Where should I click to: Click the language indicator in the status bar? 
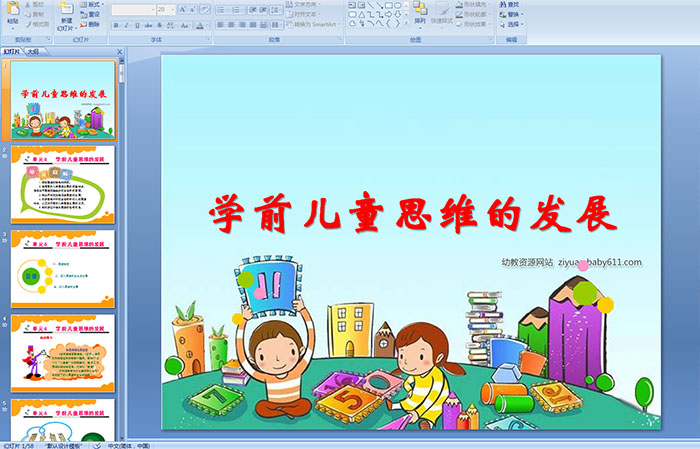coord(129,445)
